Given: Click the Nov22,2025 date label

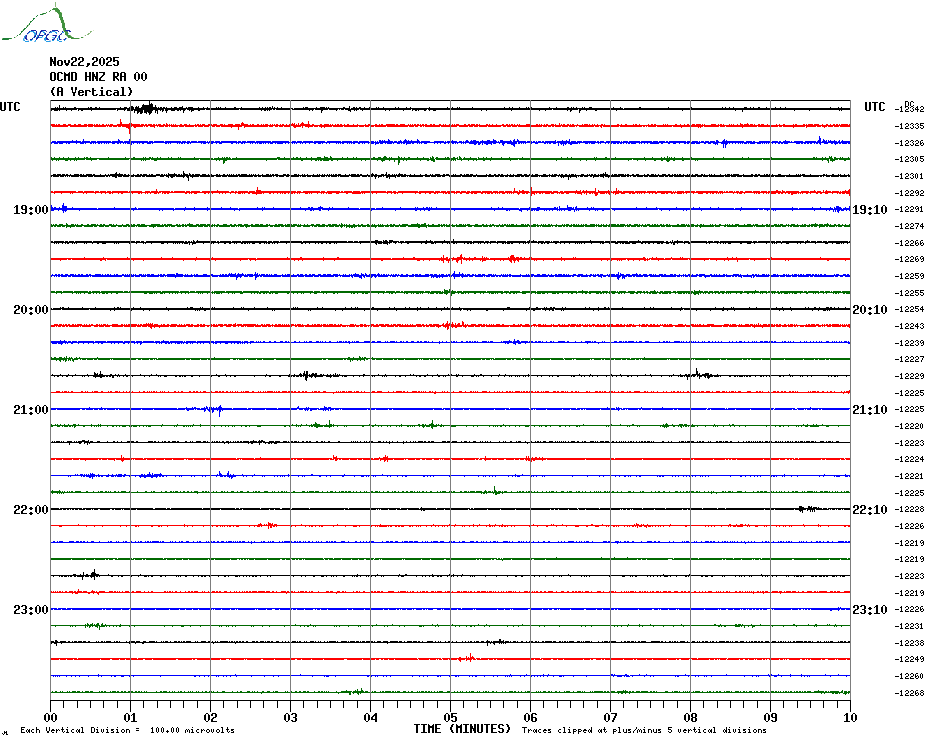Looking at the screenshot, I should click(x=84, y=61).
